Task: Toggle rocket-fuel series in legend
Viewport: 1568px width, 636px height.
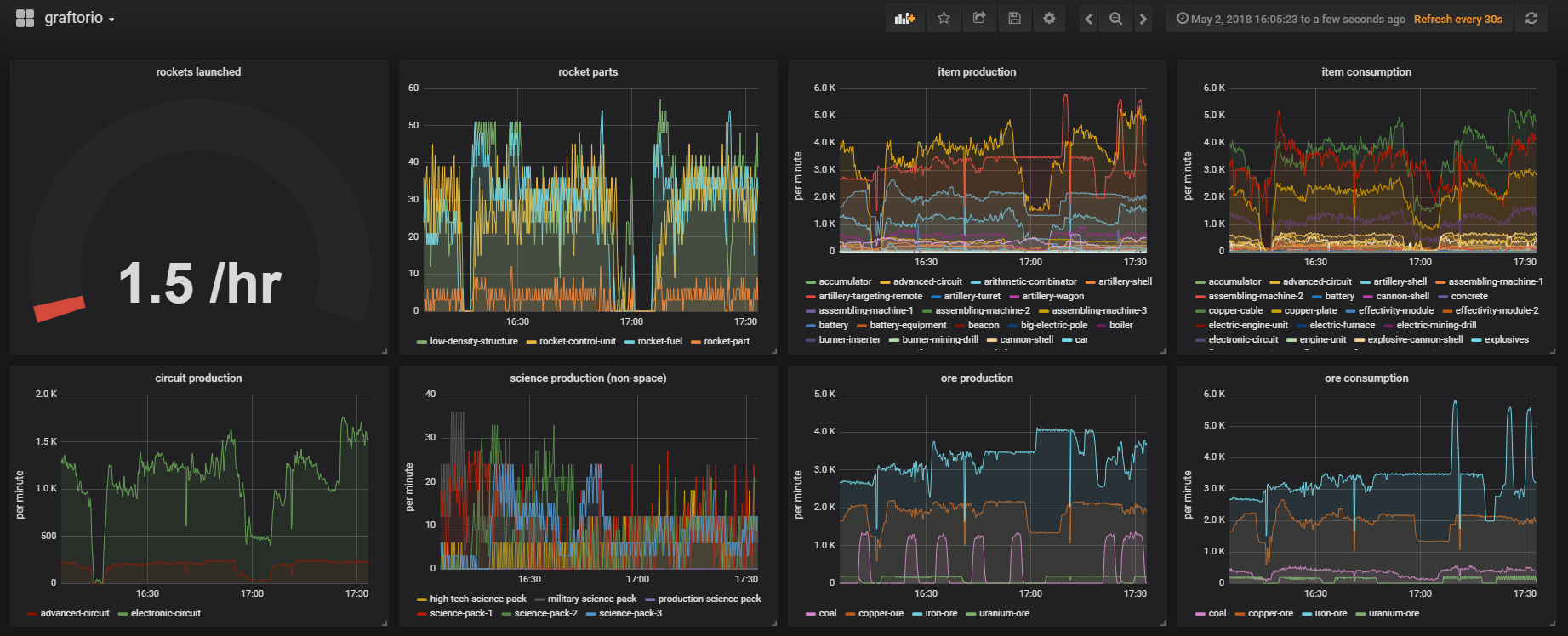Action: (x=659, y=341)
